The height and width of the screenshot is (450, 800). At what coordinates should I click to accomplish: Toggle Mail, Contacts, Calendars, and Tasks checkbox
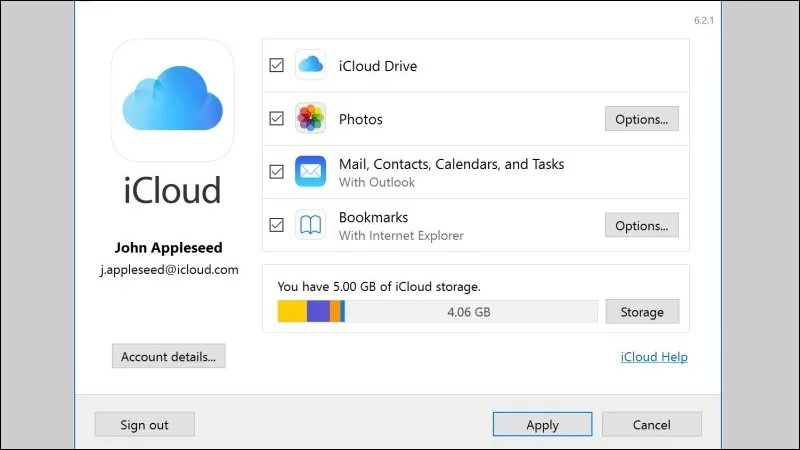click(x=277, y=171)
